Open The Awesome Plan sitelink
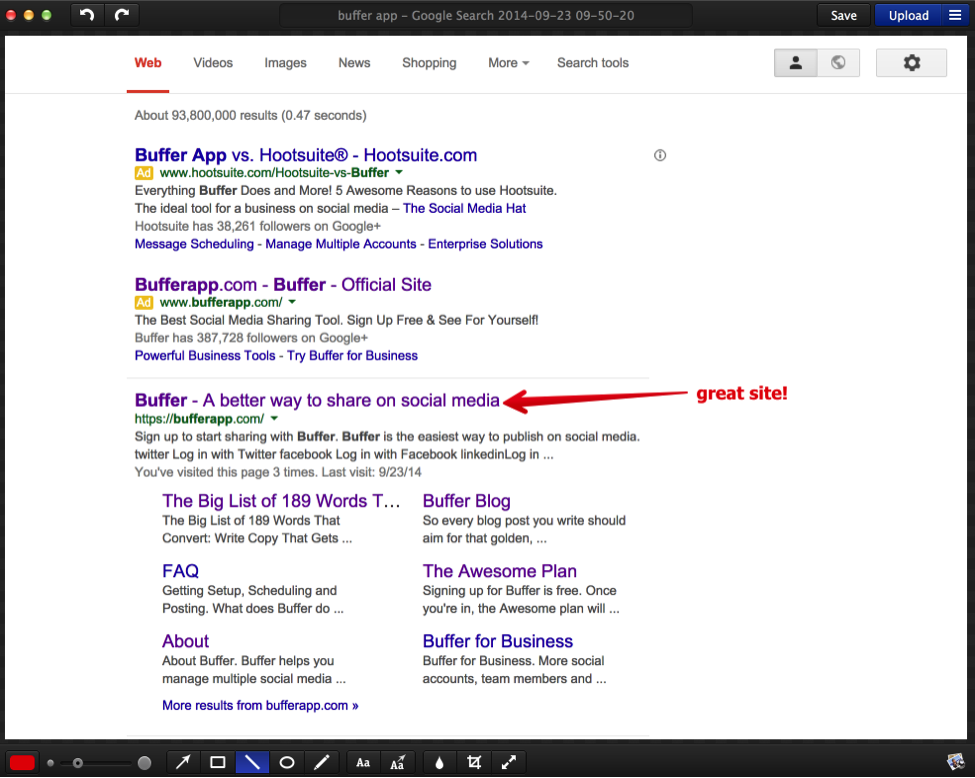Screen dimensions: 975x778 coord(499,571)
